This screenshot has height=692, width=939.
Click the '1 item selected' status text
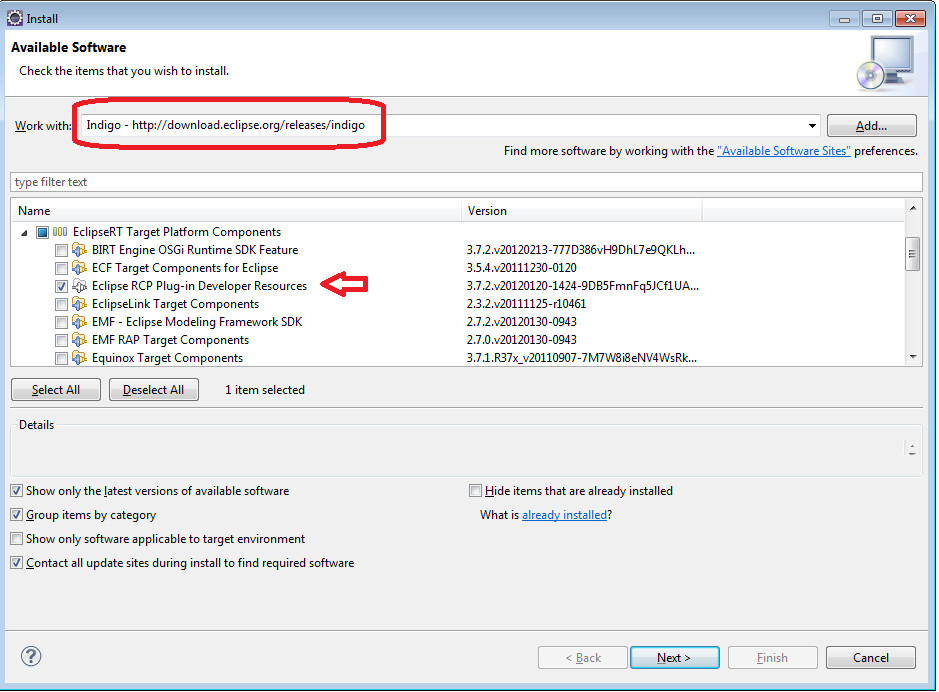coord(265,390)
